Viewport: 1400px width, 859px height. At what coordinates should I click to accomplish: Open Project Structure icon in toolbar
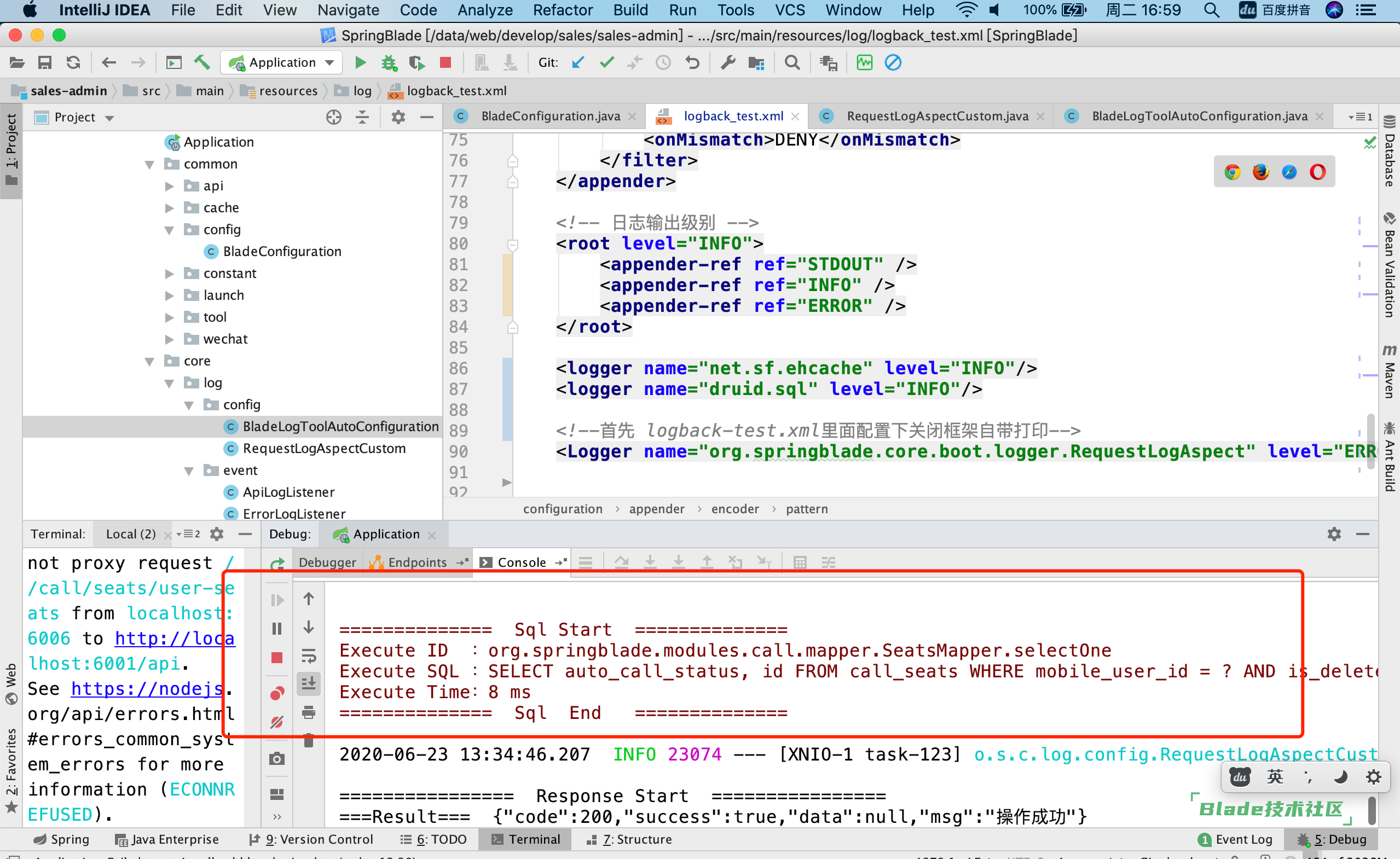click(x=756, y=62)
